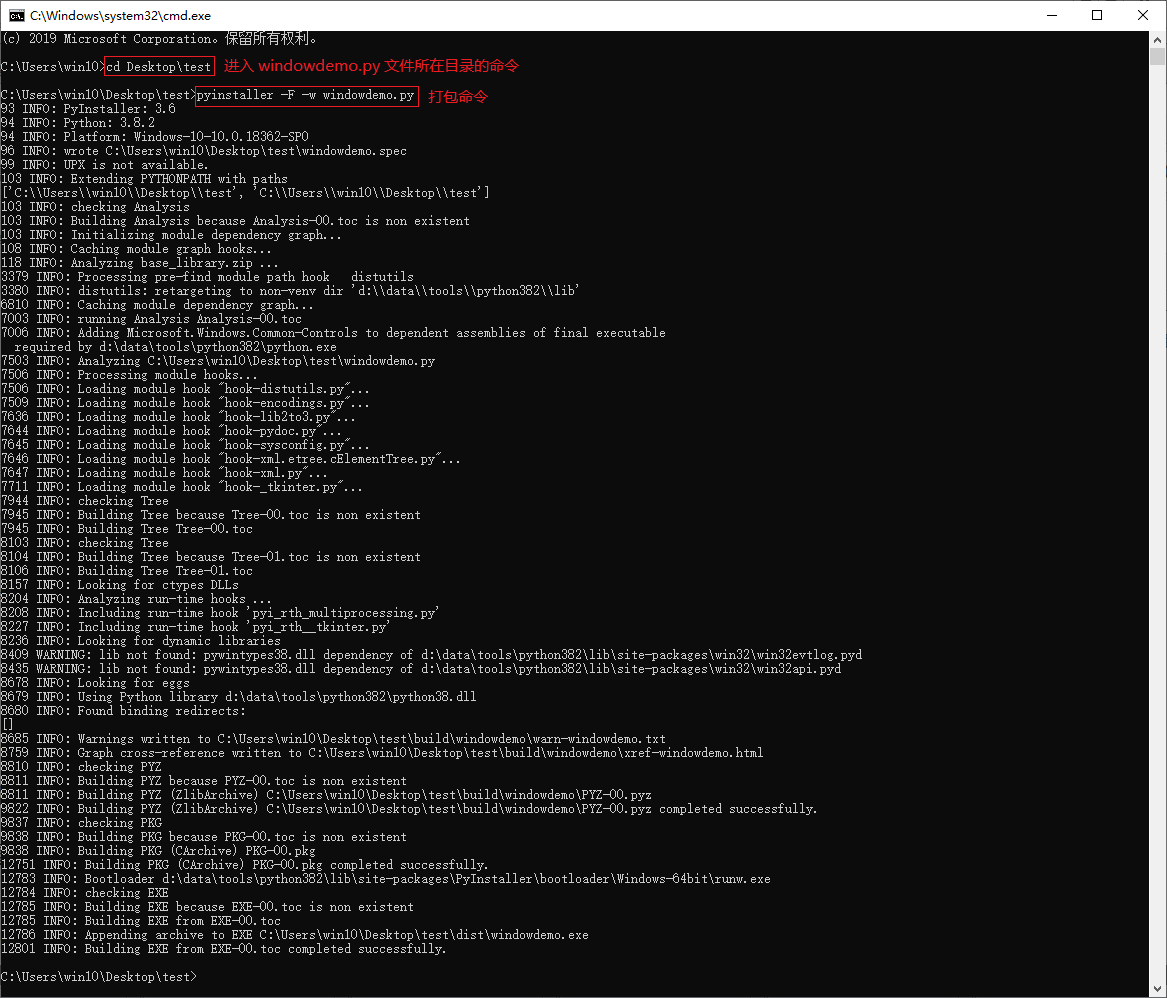Click the 'pyi_rth__tkinter.py' hook line
Image resolution: width=1167 pixels, height=998 pixels.
[x=196, y=627]
